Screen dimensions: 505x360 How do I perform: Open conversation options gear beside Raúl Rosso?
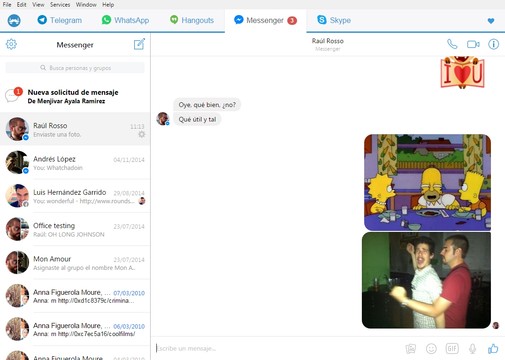(142, 134)
